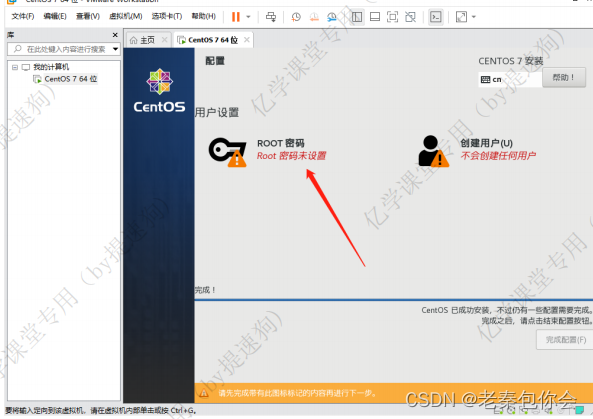This screenshot has width=593, height=419.
Task: Click the CENTOS 7 安装 title text
Action: 511,61
